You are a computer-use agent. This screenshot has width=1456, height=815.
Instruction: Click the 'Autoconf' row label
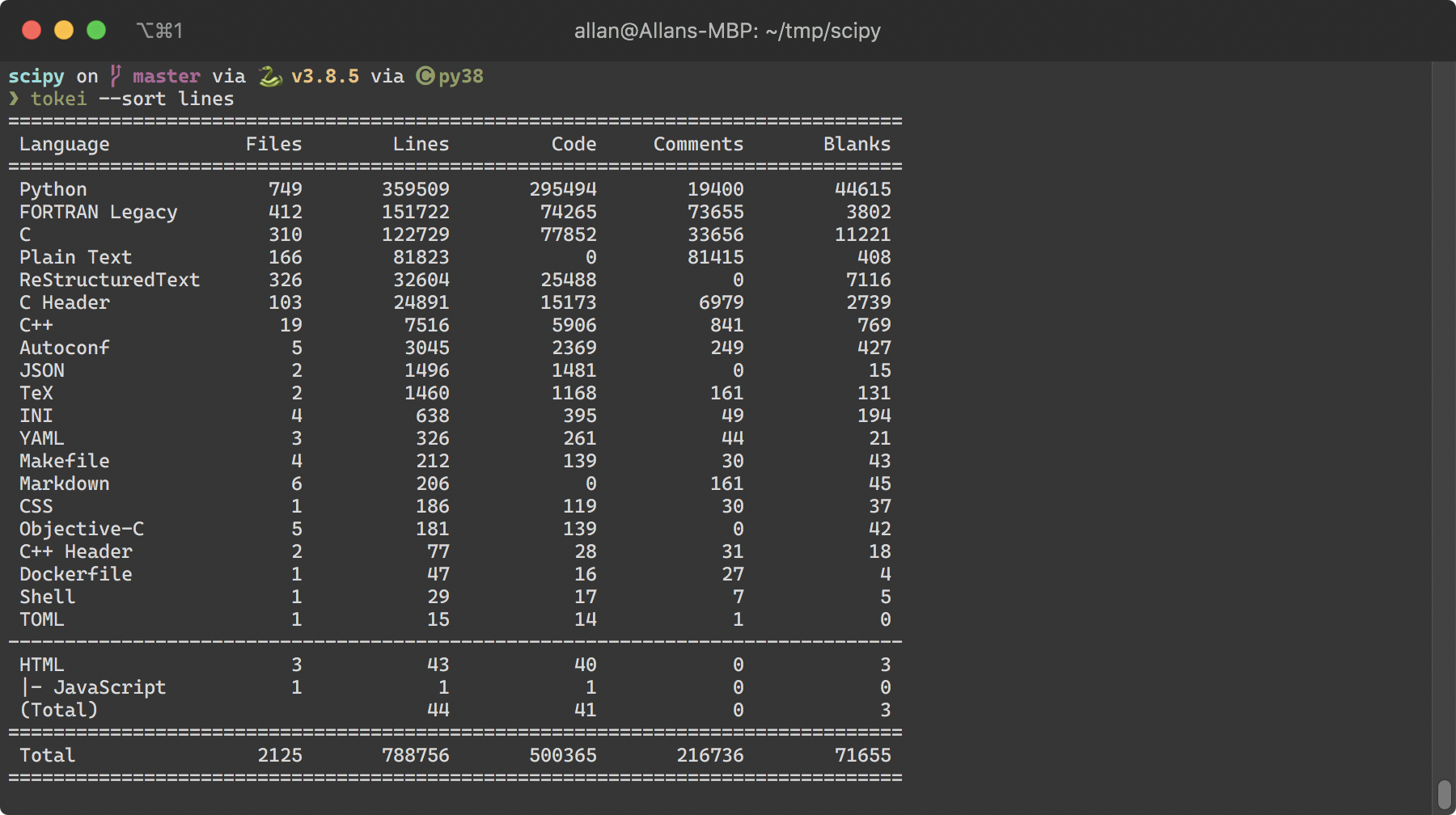coord(65,348)
